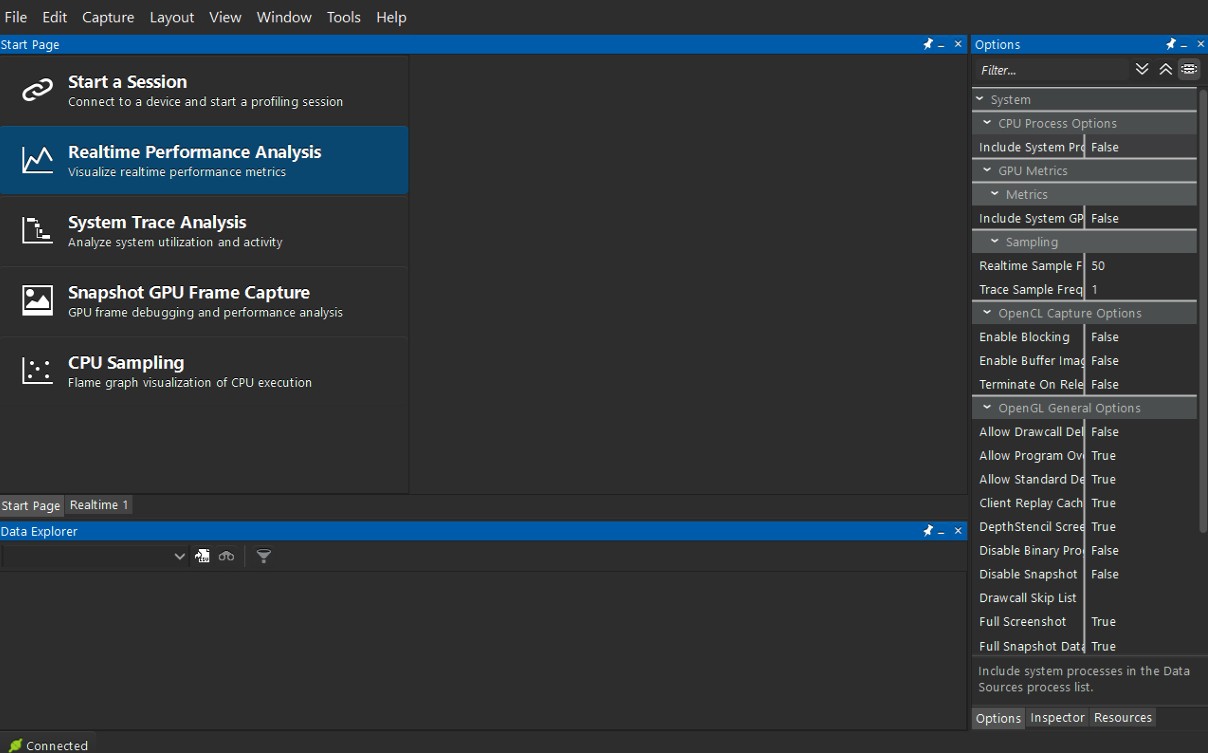Toggle Include System Processes False value

pyautogui.click(x=1141, y=147)
